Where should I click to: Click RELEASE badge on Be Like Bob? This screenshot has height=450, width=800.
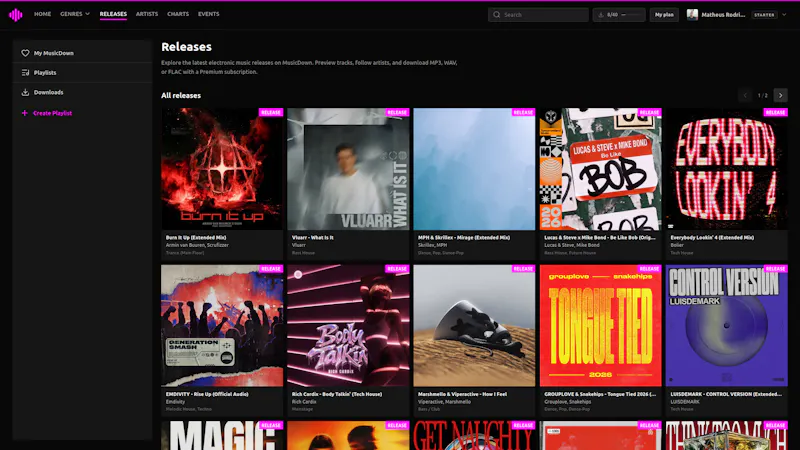[649, 112]
